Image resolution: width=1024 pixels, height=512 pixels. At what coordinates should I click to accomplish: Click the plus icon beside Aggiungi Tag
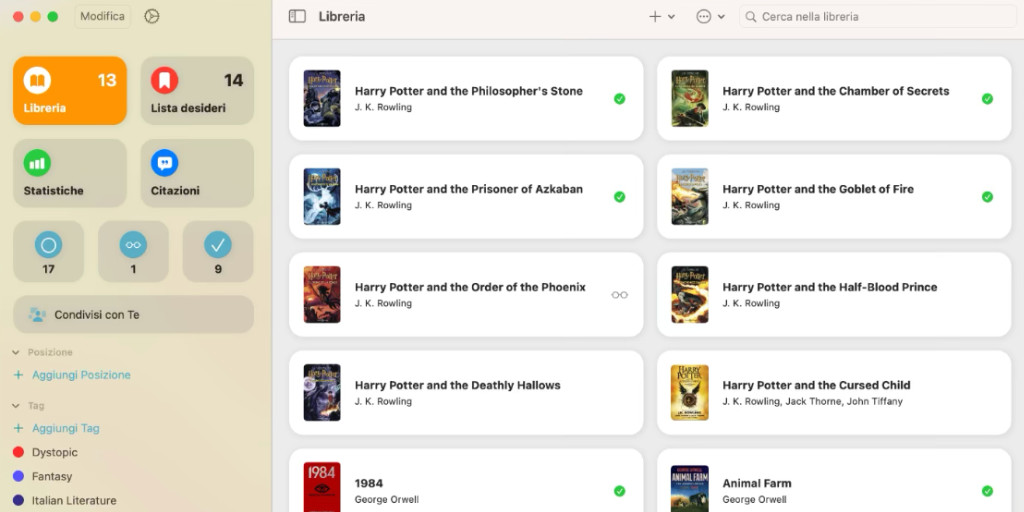tap(18, 428)
